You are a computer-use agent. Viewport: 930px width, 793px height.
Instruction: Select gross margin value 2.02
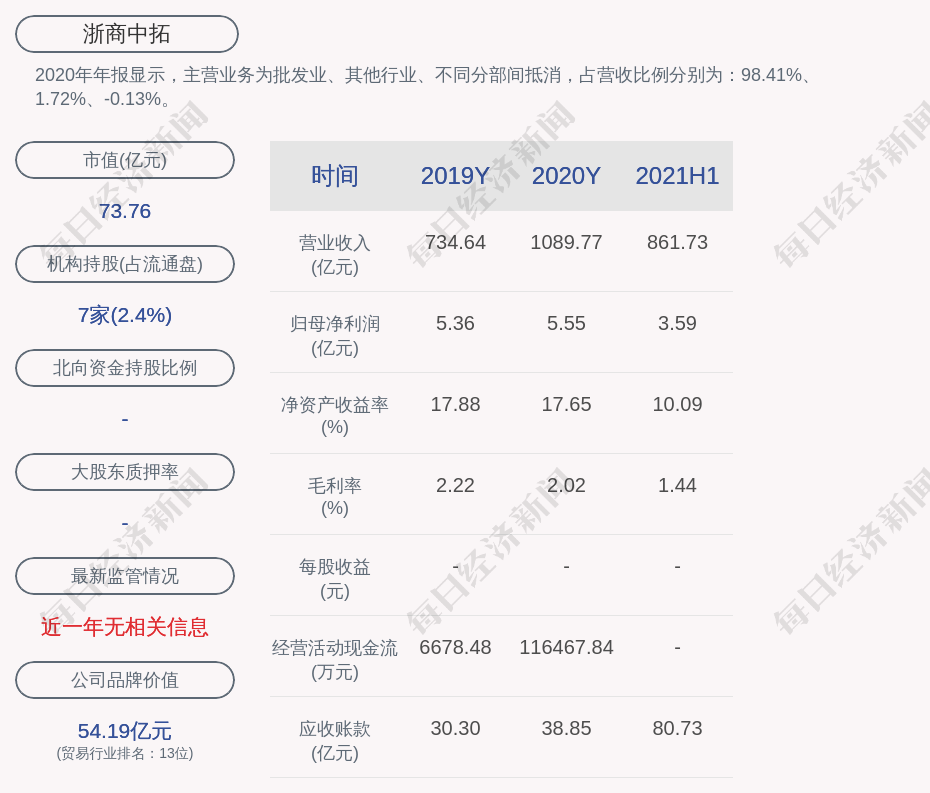tap(566, 485)
